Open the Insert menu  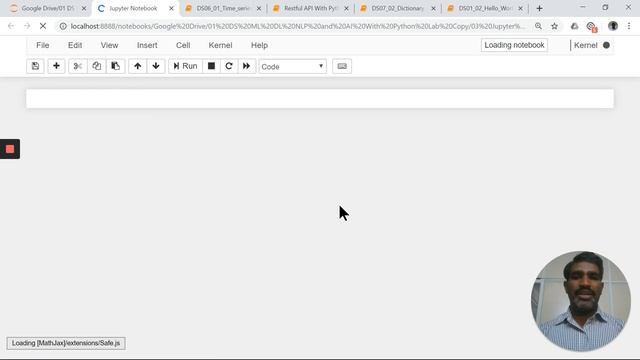click(147, 45)
